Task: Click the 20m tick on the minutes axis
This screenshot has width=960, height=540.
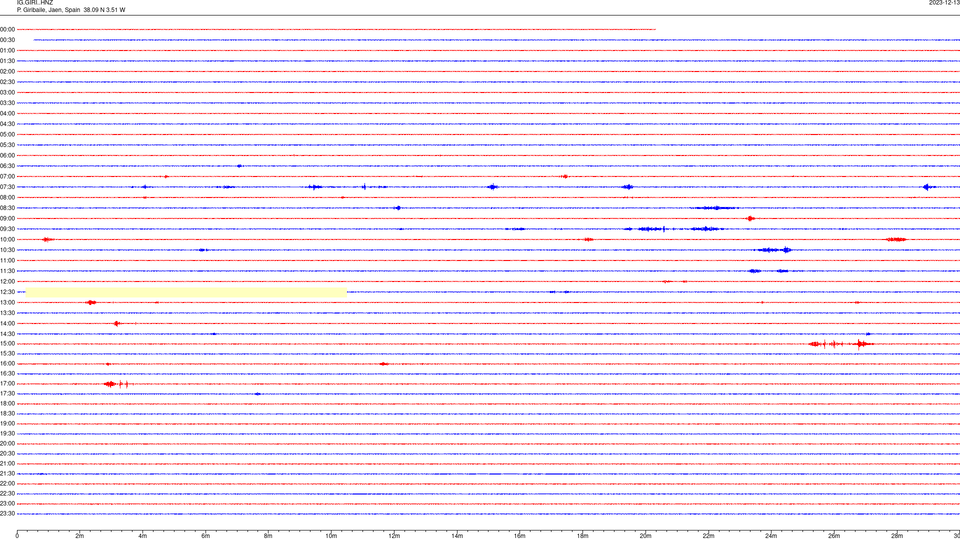Action: [x=645, y=536]
